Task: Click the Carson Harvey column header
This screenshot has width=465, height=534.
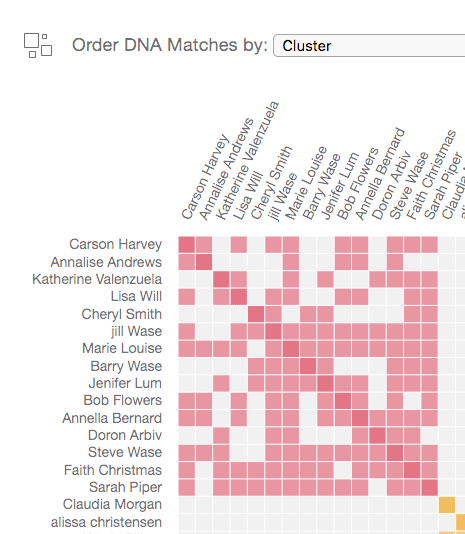Action: (x=204, y=177)
